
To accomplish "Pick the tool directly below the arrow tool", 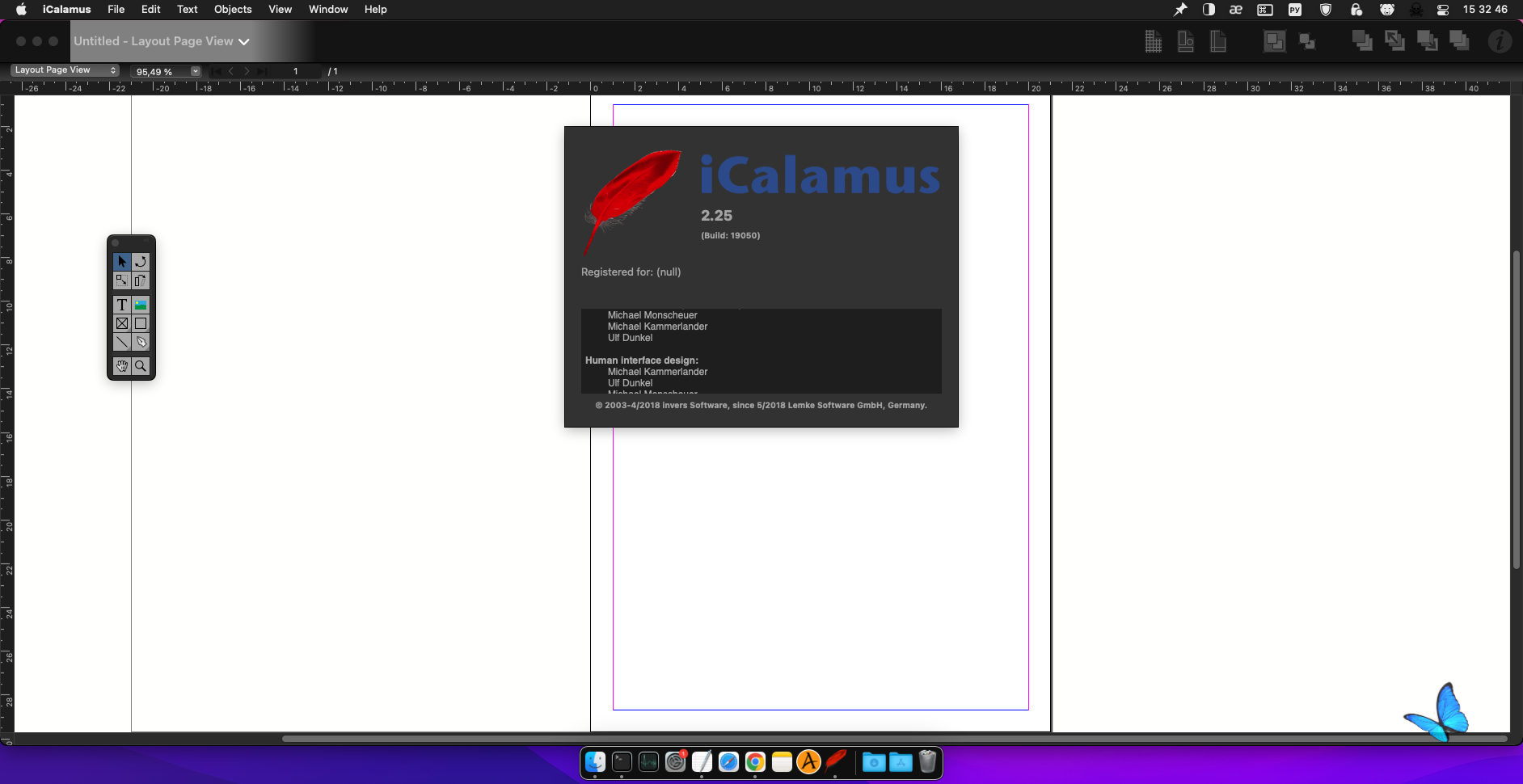I will 121,280.
